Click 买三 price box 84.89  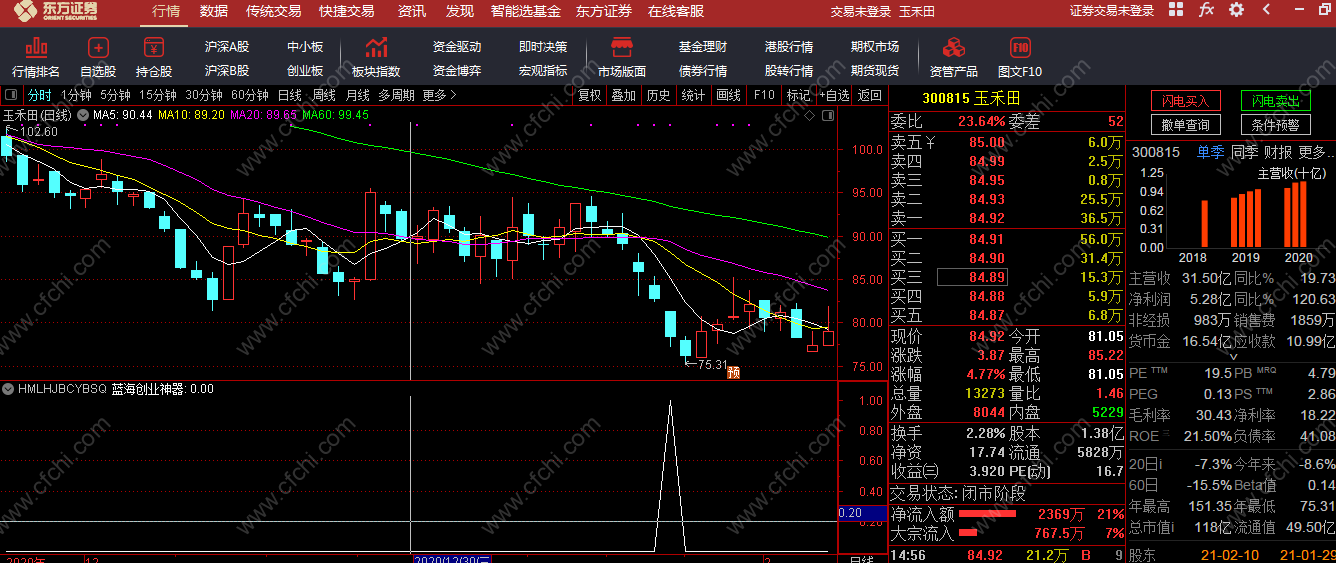tap(972, 277)
